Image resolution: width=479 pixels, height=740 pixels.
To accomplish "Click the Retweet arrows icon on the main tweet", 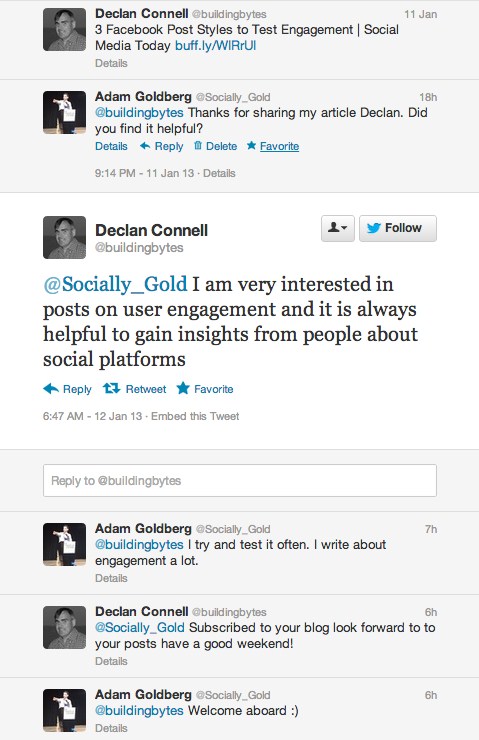I will coord(112,388).
